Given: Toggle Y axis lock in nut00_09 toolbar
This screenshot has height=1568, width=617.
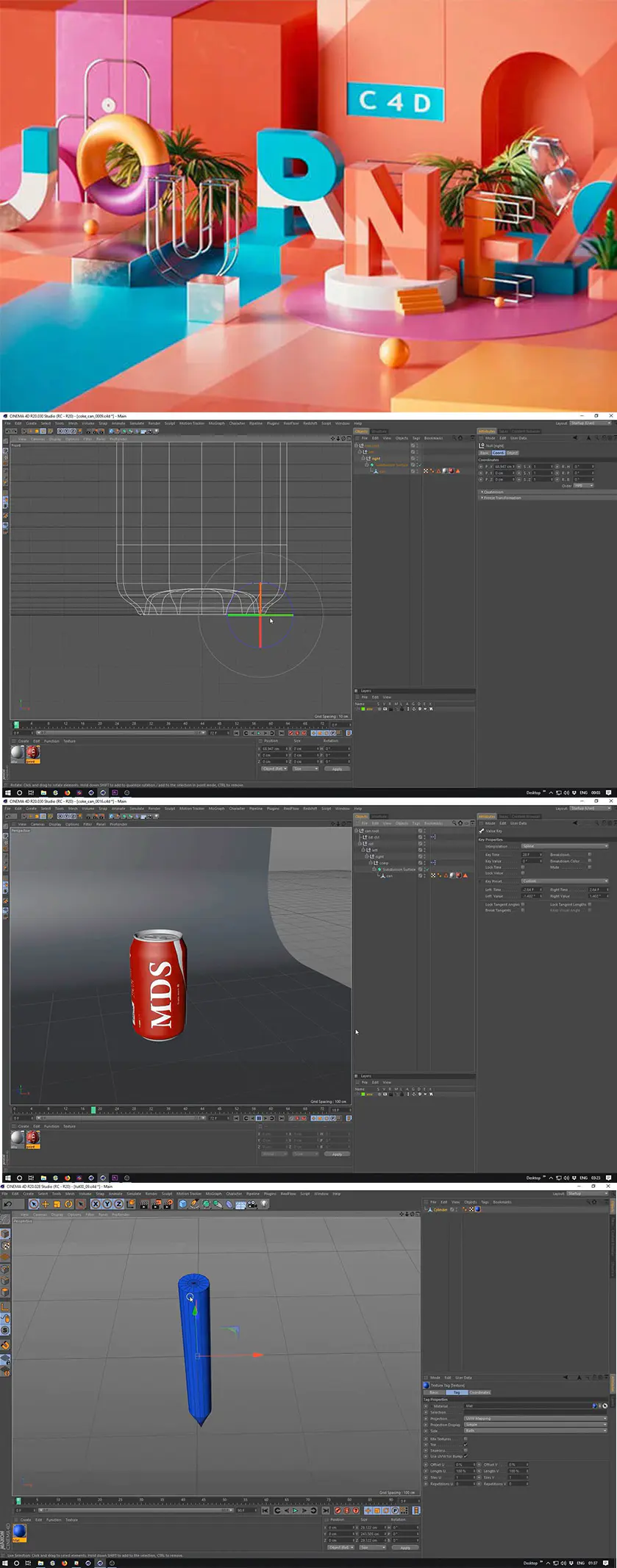Looking at the screenshot, I should point(107,1204).
